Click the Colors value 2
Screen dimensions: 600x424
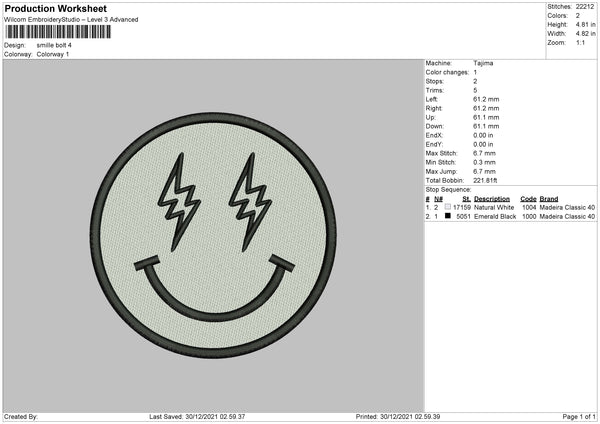(x=577, y=16)
